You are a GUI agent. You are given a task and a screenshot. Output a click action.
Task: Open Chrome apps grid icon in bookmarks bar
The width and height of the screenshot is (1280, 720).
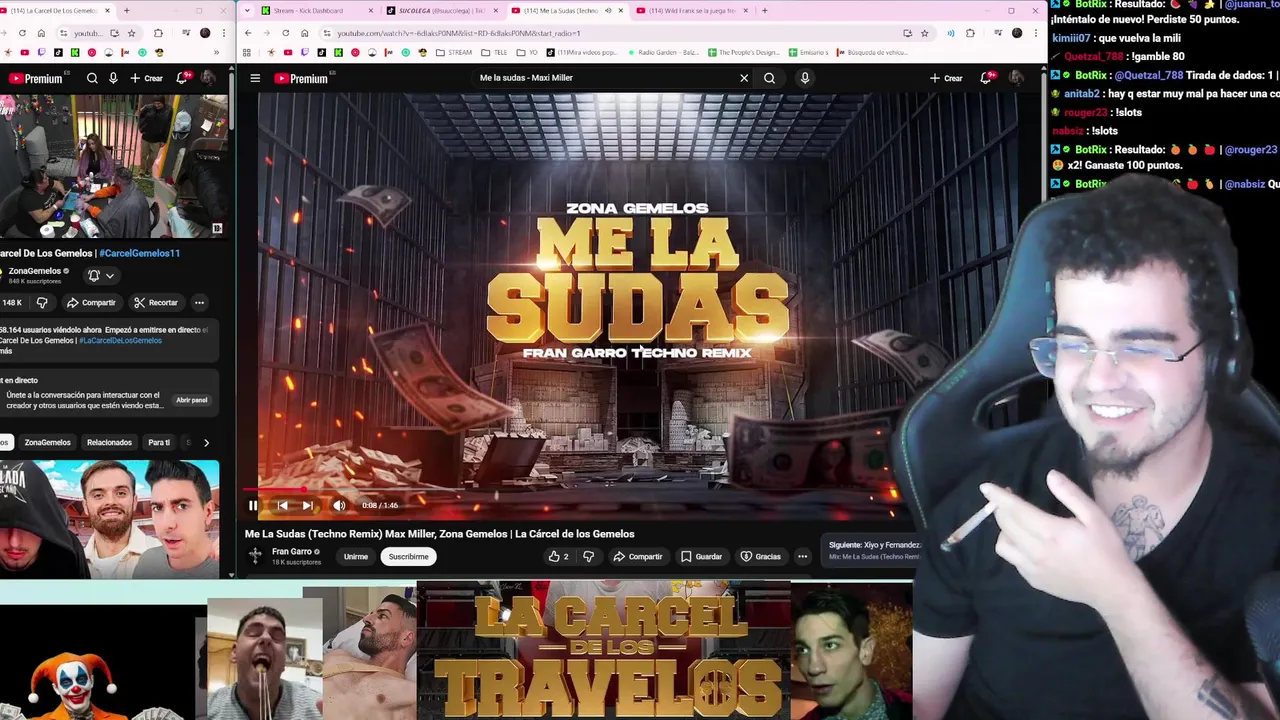[x=247, y=53]
